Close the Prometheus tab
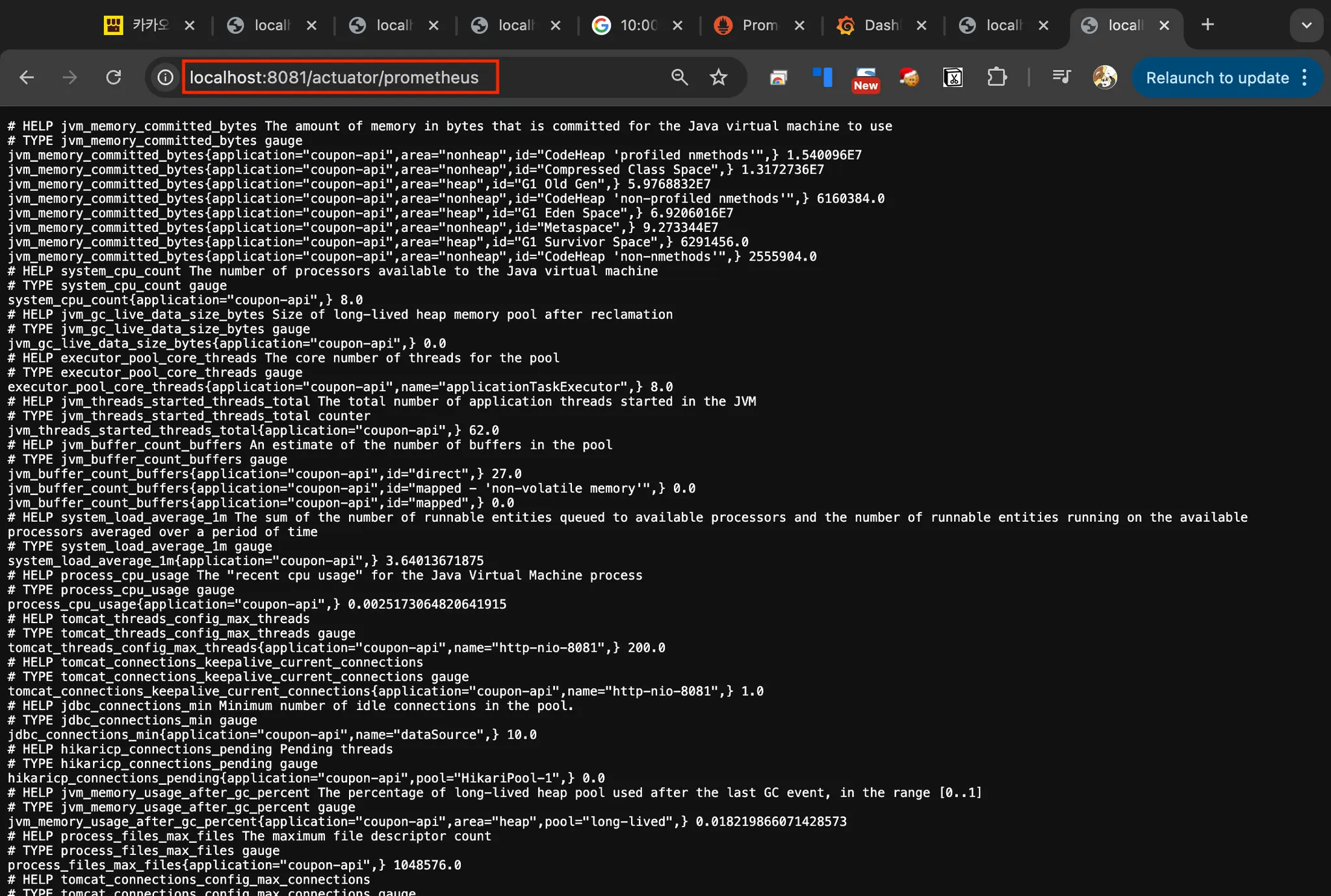This screenshot has height=896, width=1331. point(799,25)
